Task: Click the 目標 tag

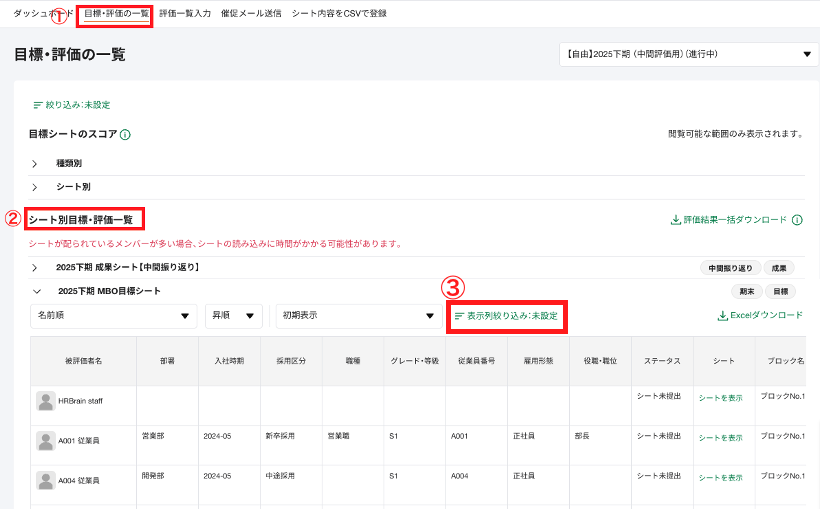Action: point(780,291)
